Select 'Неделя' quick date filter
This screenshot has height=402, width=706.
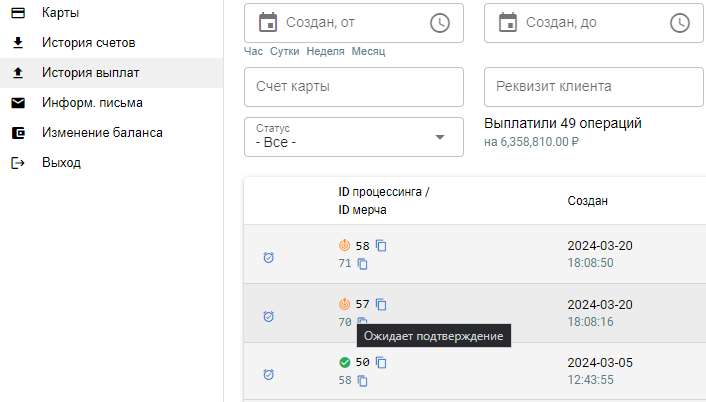coord(325,52)
